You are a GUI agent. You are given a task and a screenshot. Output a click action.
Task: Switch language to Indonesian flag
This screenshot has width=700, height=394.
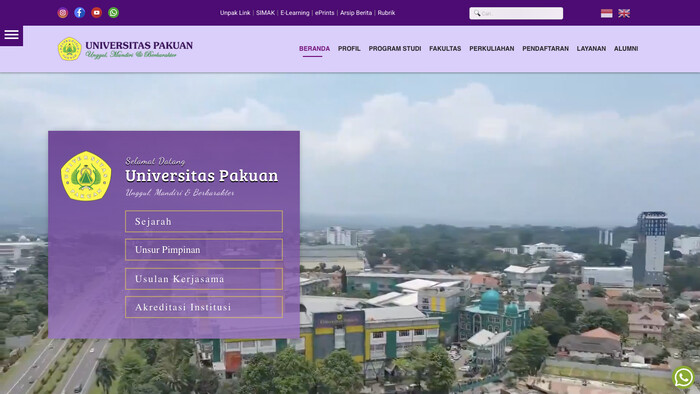click(x=606, y=13)
